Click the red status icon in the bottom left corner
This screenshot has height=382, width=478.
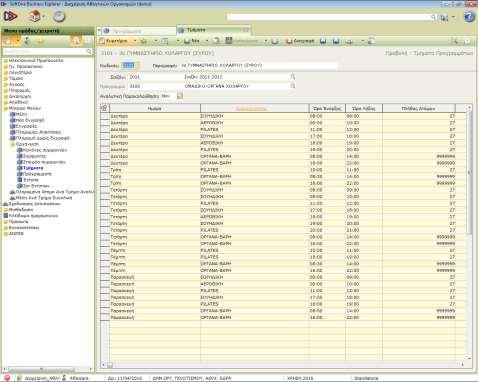click(7, 378)
